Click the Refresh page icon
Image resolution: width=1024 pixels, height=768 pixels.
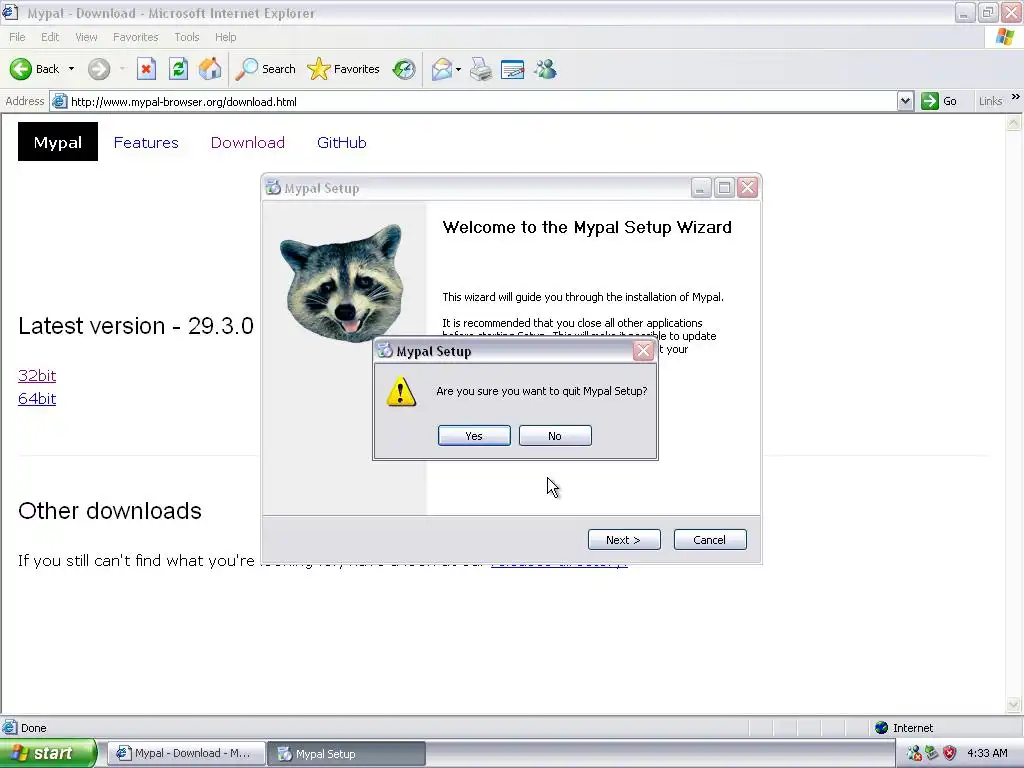[x=178, y=69]
